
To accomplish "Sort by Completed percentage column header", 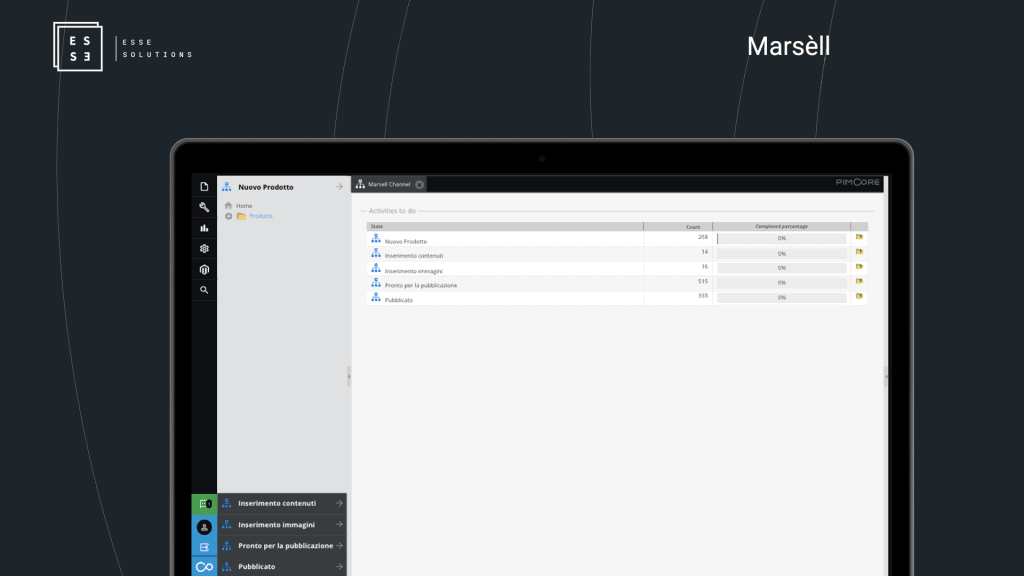I will (782, 227).
